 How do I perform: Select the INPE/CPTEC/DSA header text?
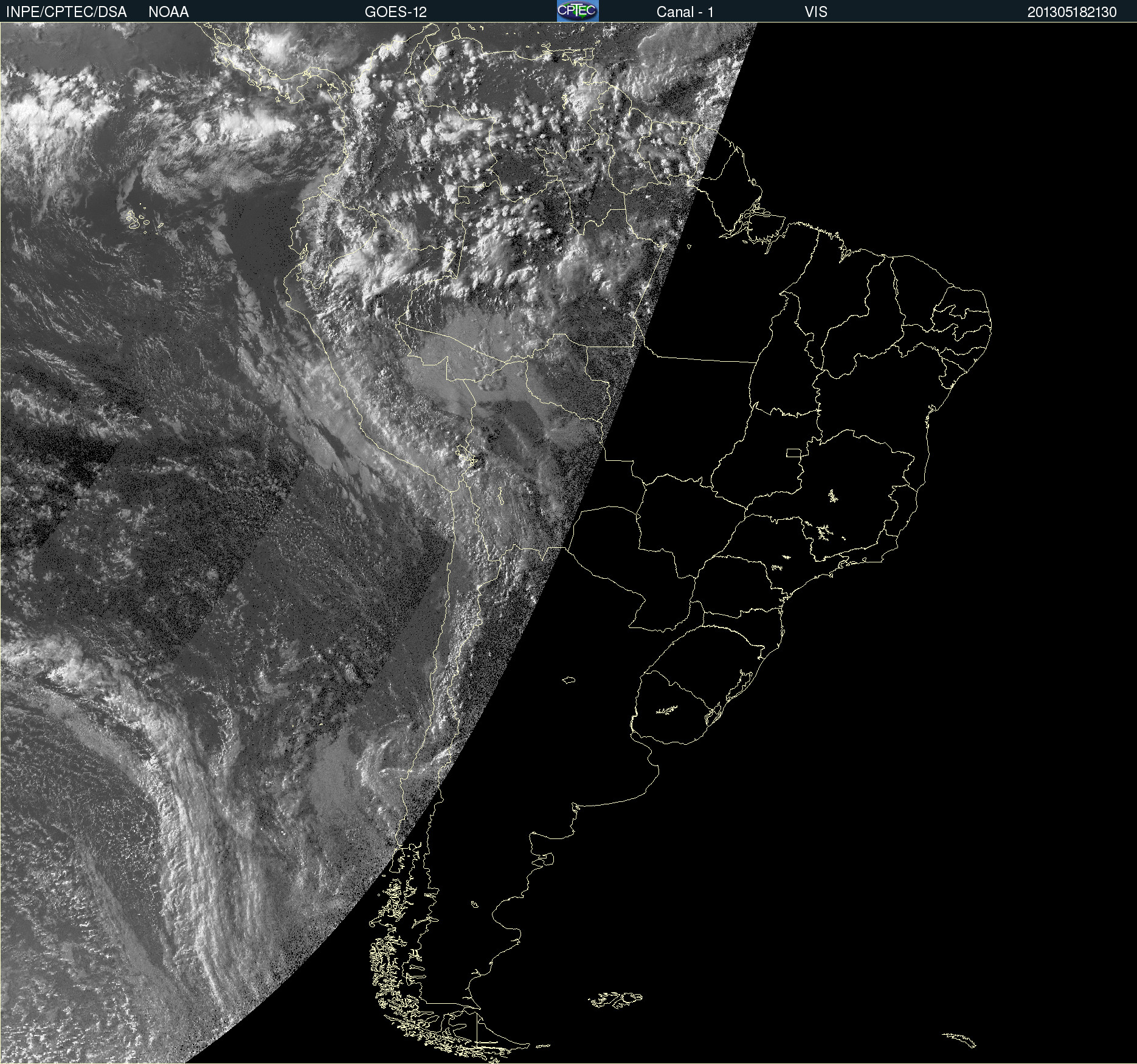tap(66, 12)
